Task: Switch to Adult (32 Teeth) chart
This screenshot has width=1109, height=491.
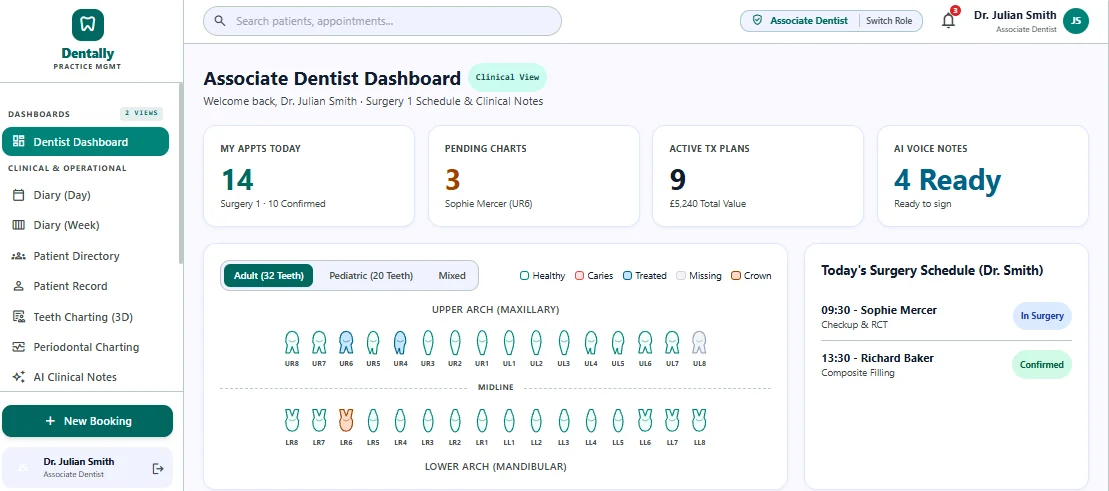Action: pyautogui.click(x=269, y=276)
